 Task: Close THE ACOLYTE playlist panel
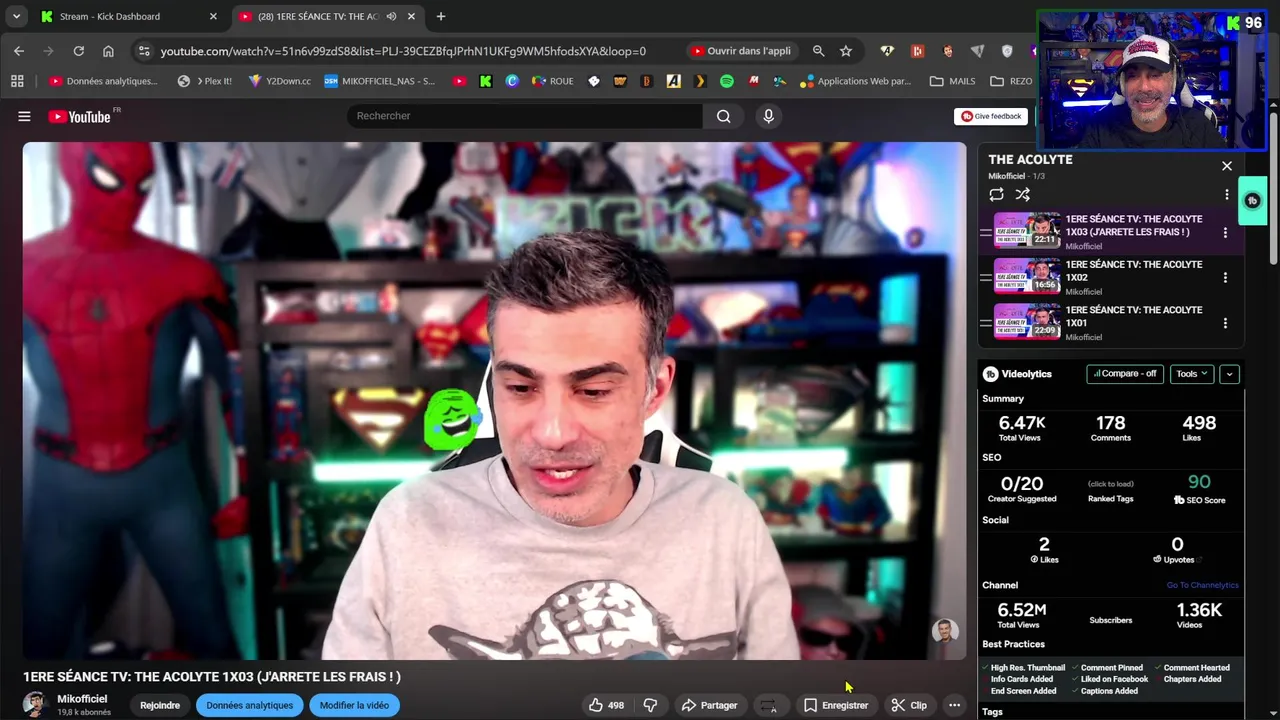1227,166
